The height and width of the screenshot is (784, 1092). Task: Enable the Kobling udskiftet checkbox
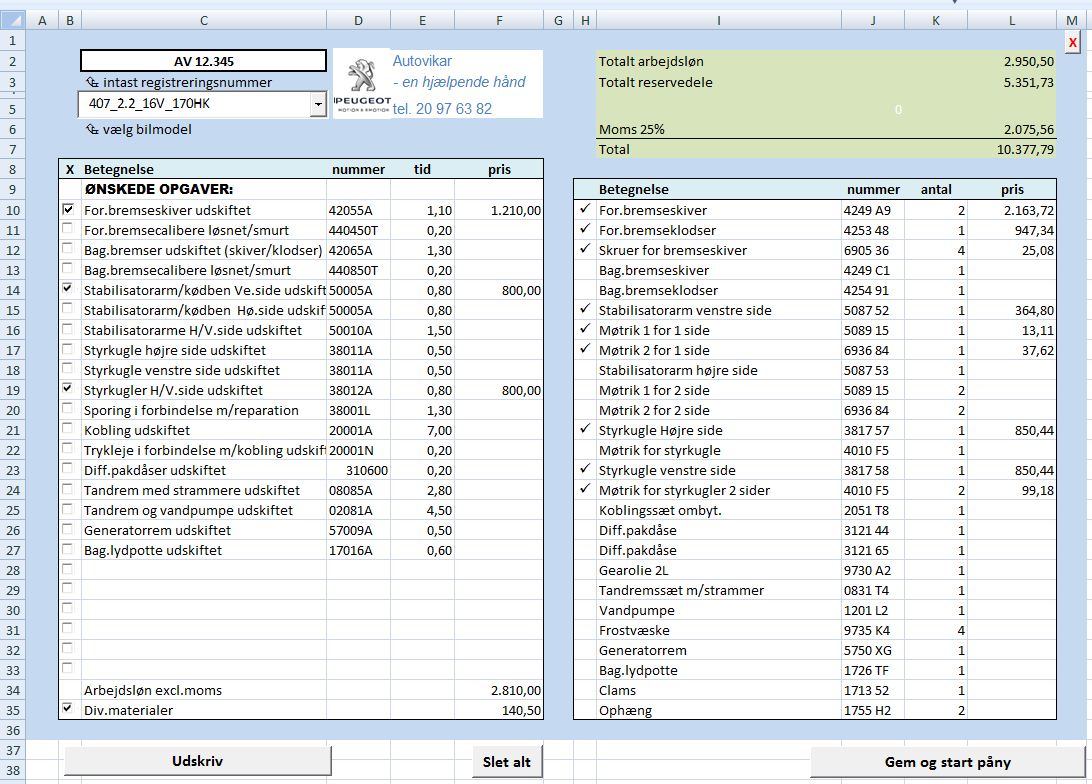[68, 428]
